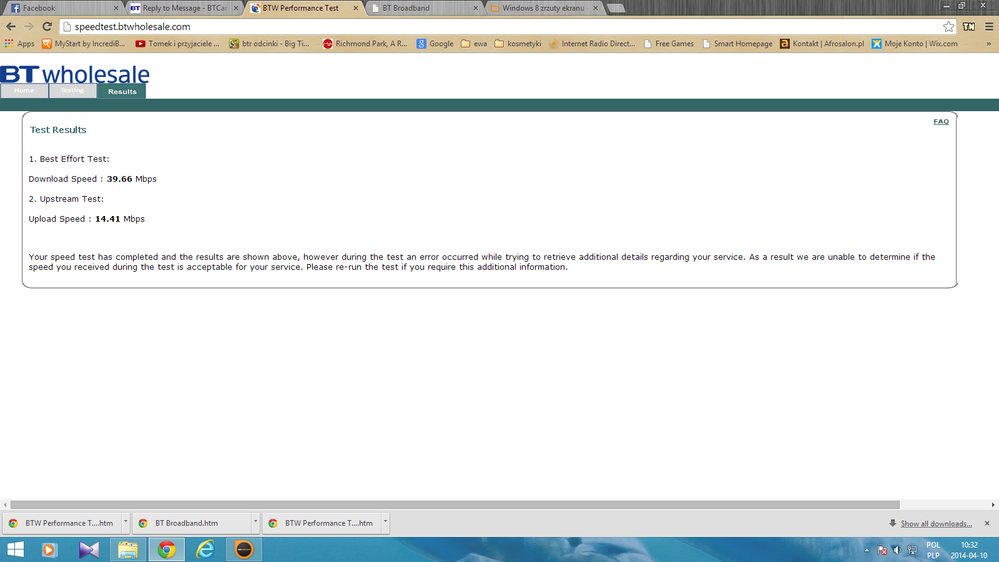
Task: Close the BT Broadband tab
Action: coord(475,8)
